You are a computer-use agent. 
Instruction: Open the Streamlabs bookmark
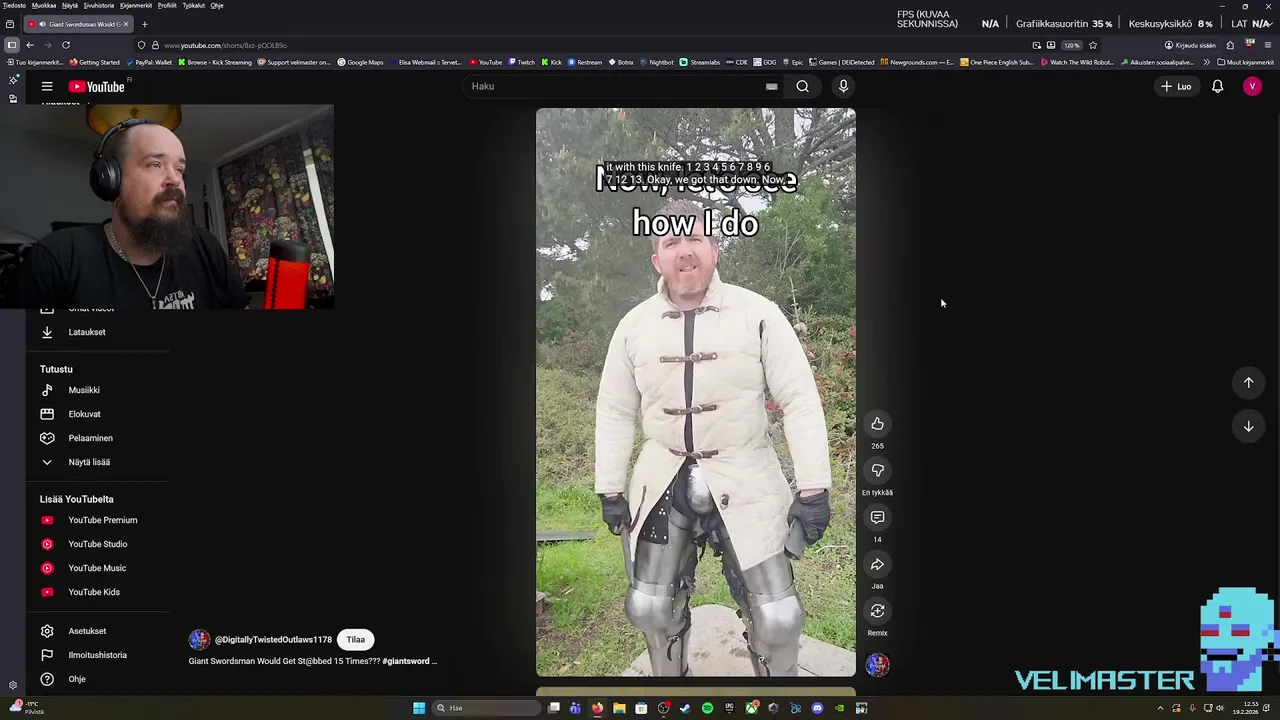tap(699, 62)
